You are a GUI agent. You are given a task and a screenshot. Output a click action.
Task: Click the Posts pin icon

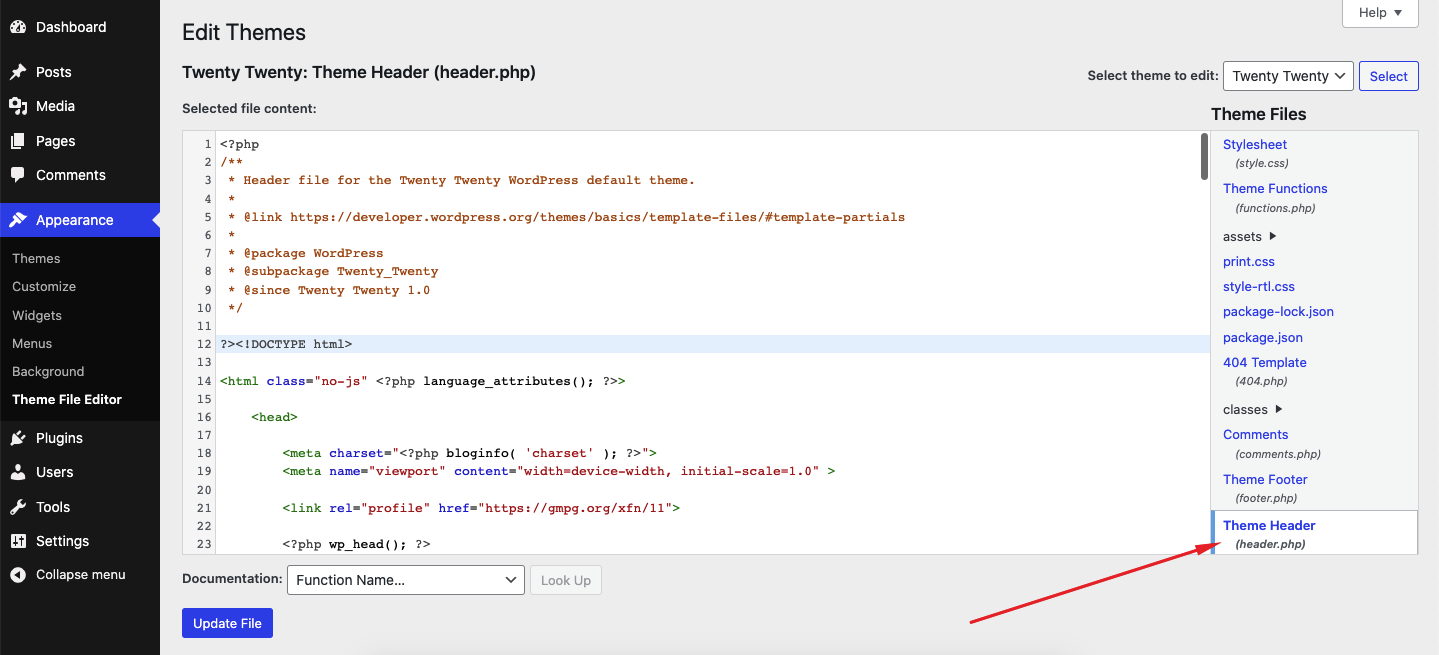(x=18, y=71)
